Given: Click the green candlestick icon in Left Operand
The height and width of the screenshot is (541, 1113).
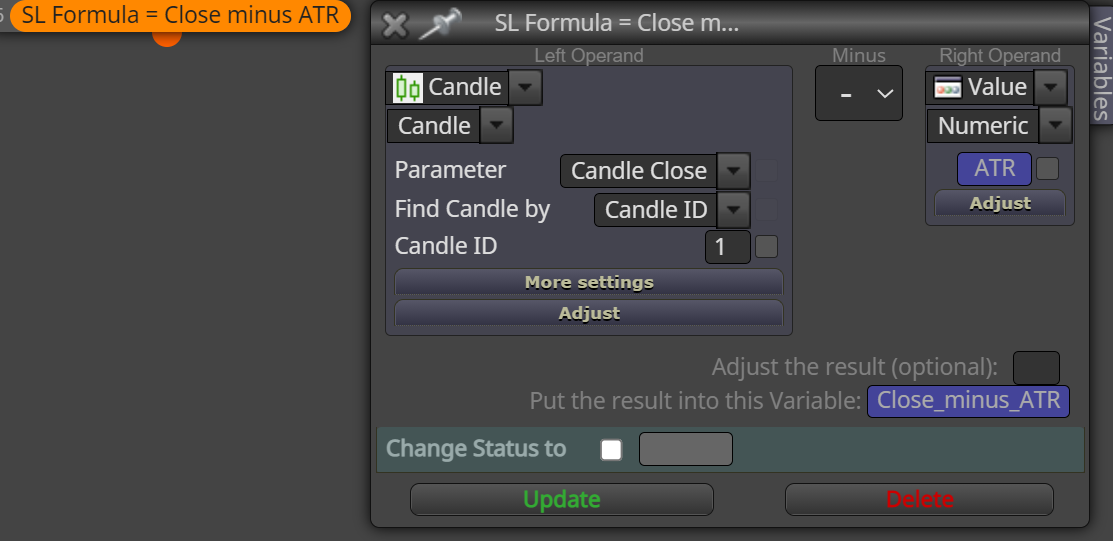Looking at the screenshot, I should [x=408, y=88].
